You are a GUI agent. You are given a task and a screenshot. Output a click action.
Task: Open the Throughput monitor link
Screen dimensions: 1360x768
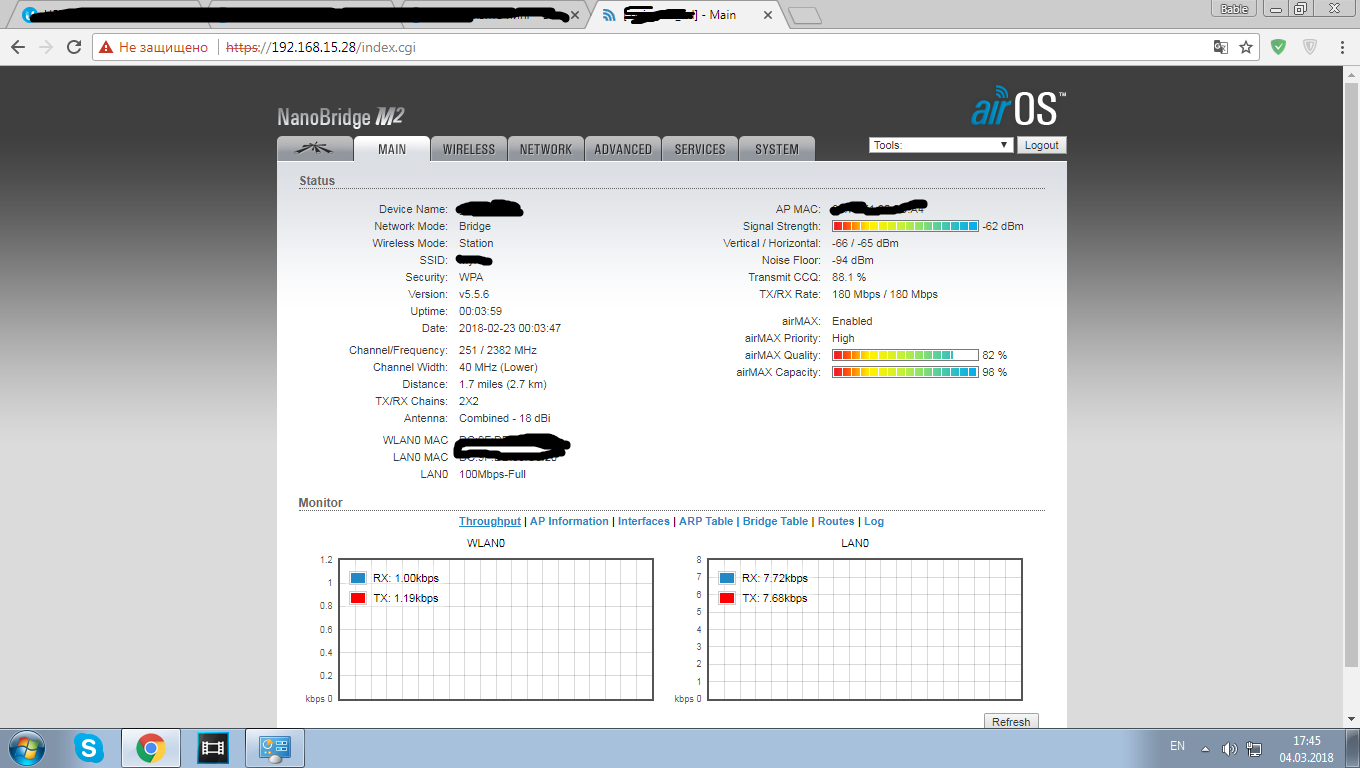point(490,521)
